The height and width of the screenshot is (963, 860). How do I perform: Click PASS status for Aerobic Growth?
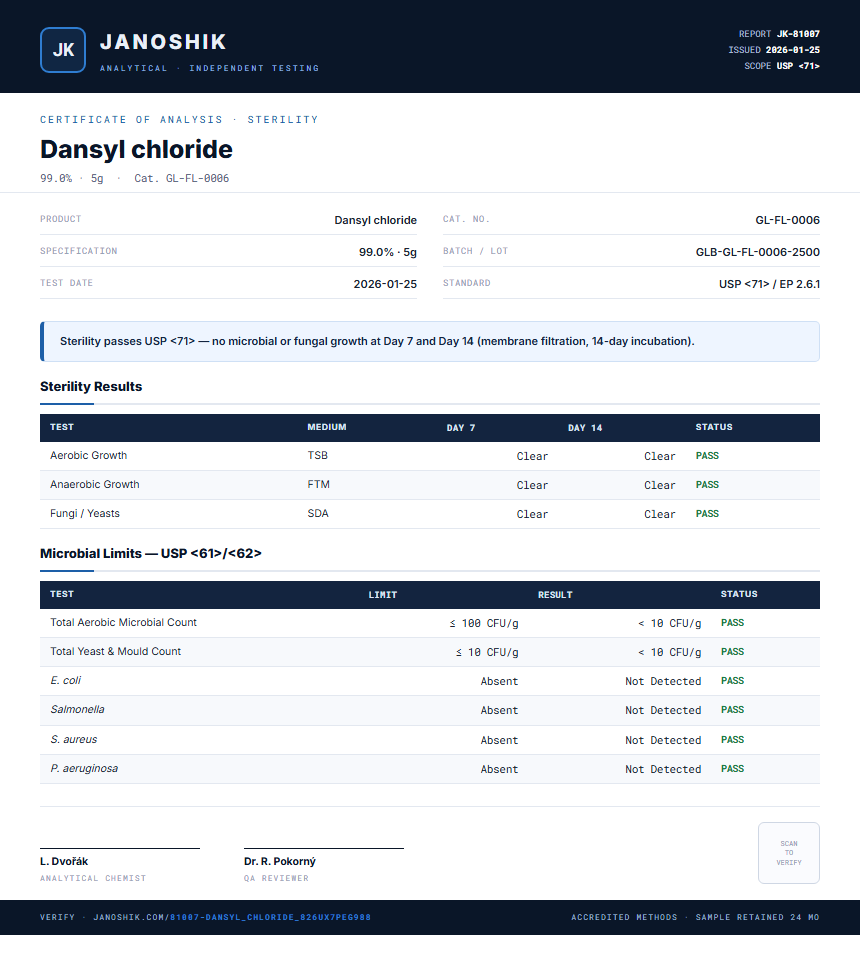pos(707,456)
